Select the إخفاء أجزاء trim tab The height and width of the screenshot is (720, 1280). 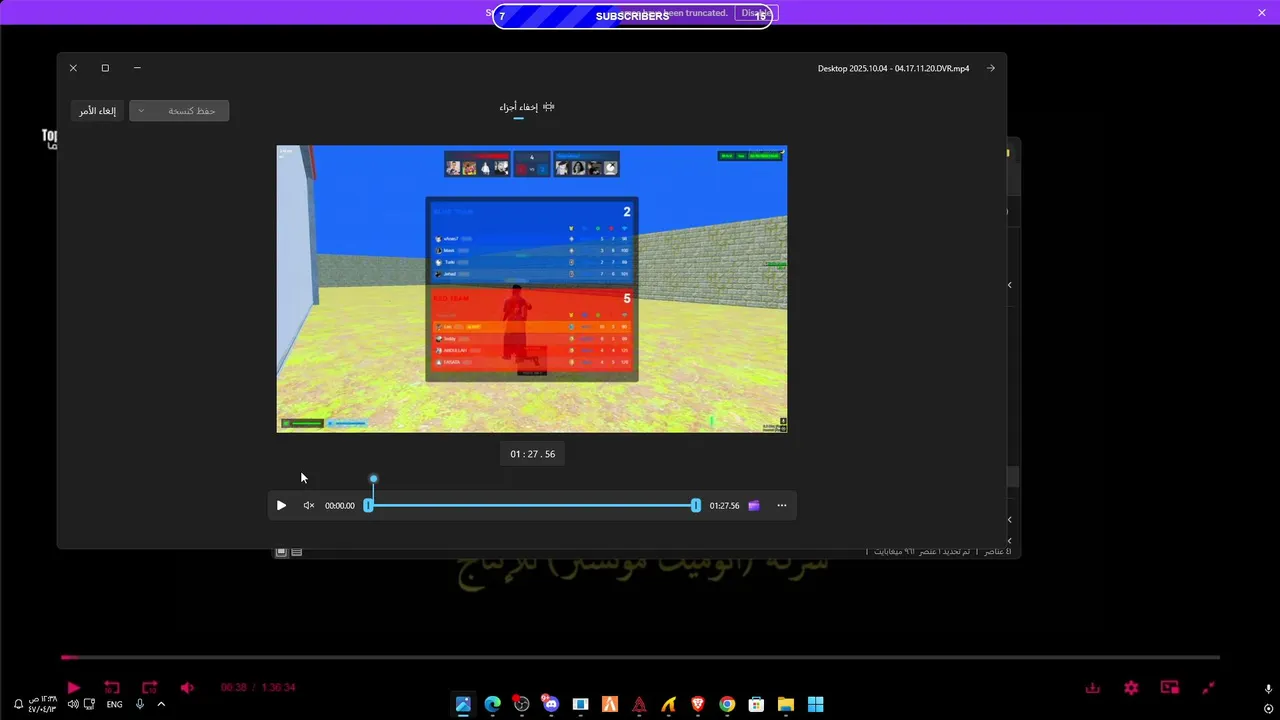pyautogui.click(x=527, y=107)
